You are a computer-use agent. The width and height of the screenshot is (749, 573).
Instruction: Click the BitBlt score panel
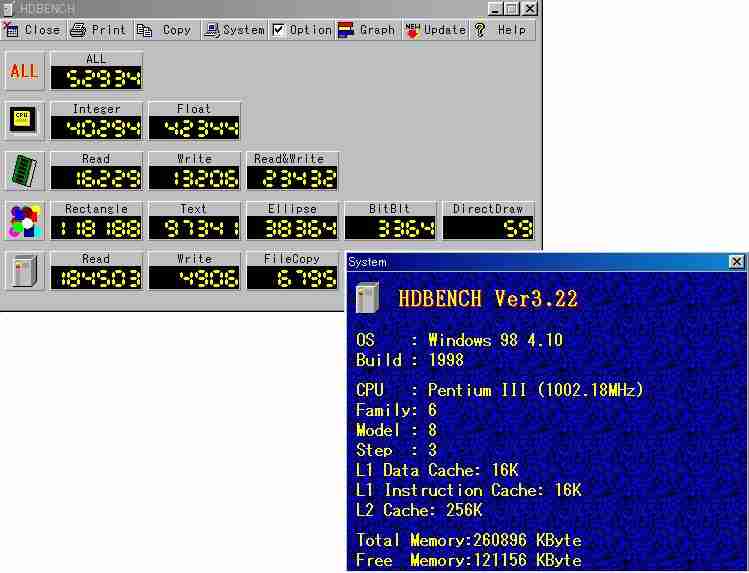pos(390,222)
